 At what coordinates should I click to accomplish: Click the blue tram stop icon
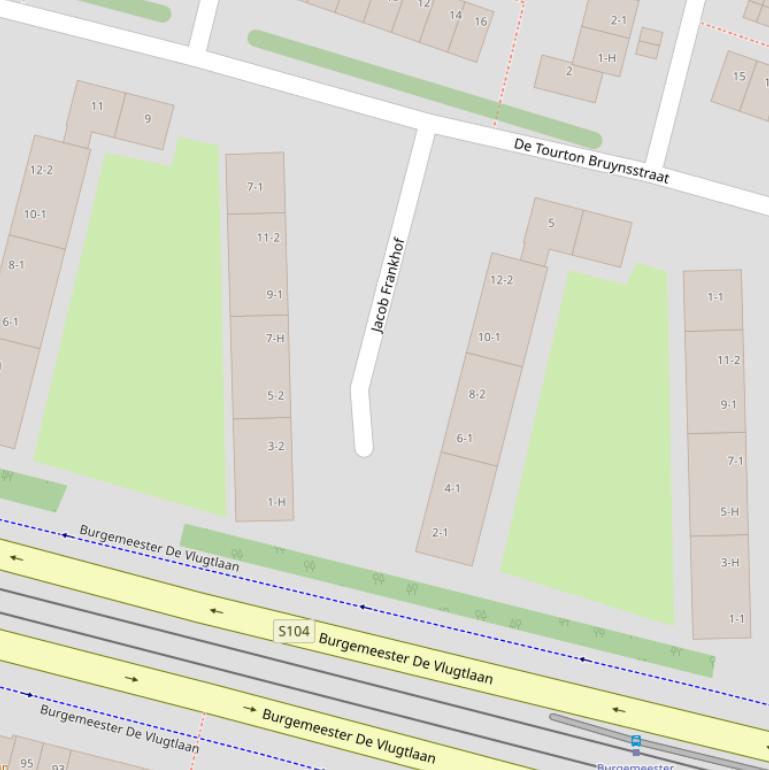click(635, 743)
